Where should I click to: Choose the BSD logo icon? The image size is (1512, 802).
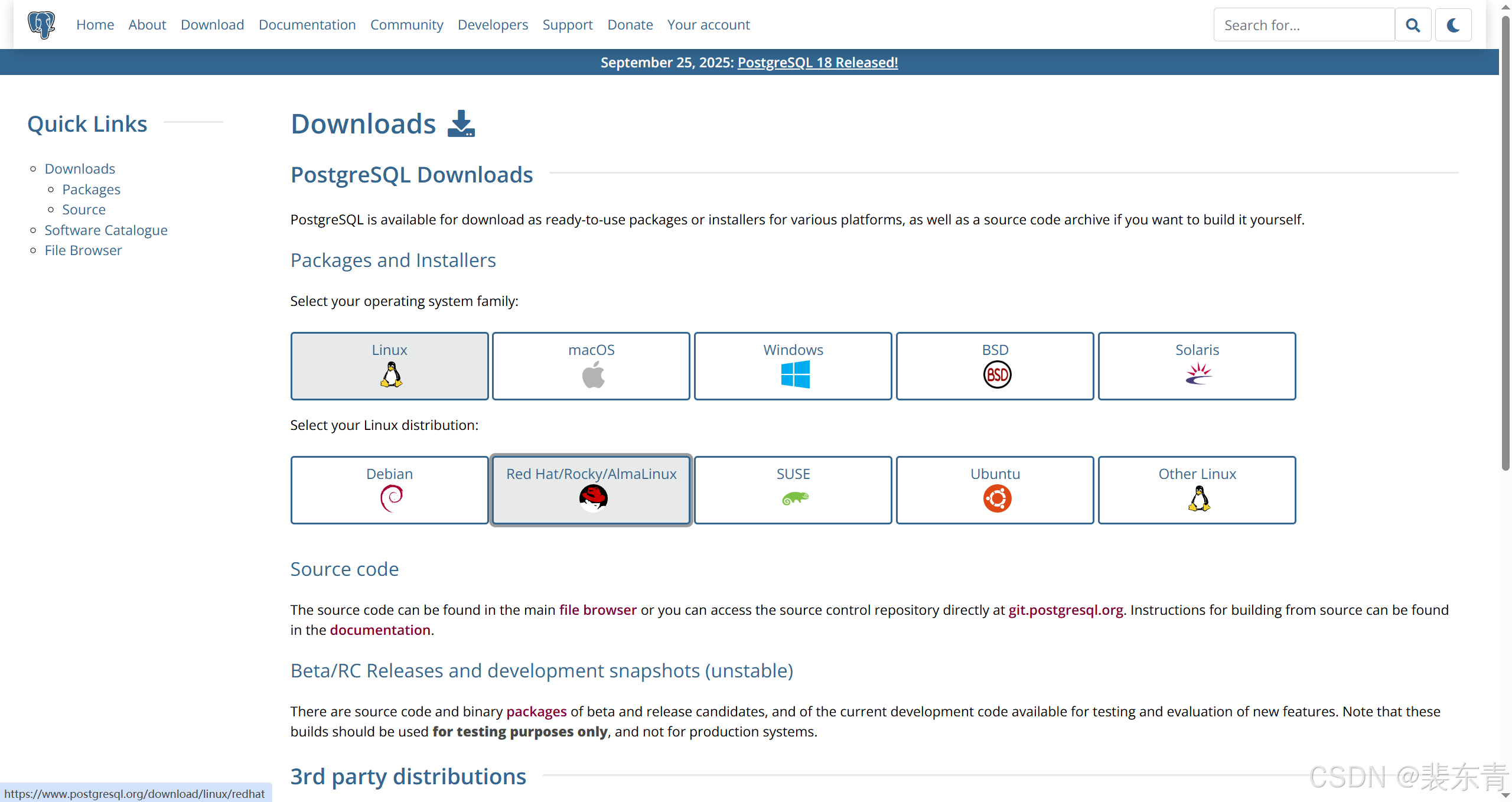[x=997, y=375]
